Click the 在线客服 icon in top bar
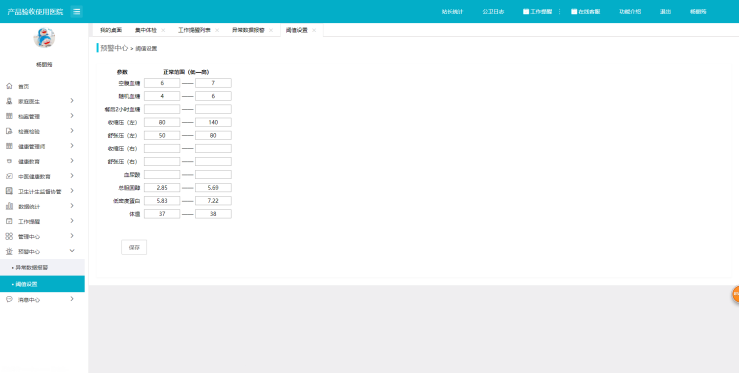 pyautogui.click(x=574, y=11)
